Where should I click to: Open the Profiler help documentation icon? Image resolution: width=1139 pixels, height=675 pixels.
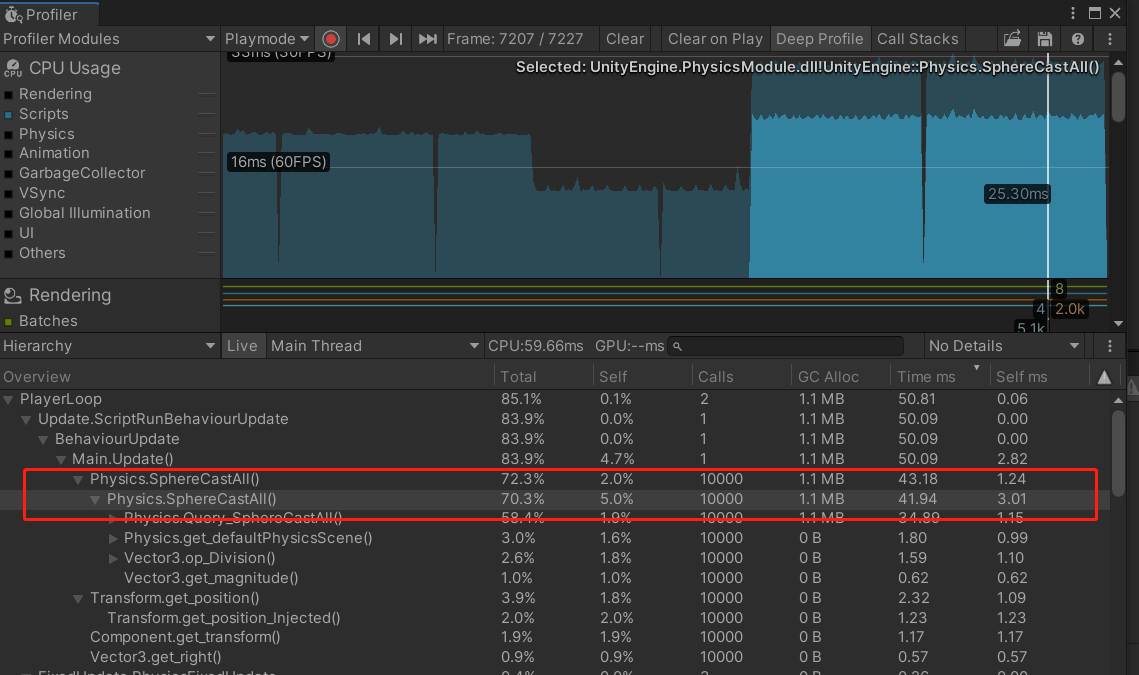pos(1077,38)
